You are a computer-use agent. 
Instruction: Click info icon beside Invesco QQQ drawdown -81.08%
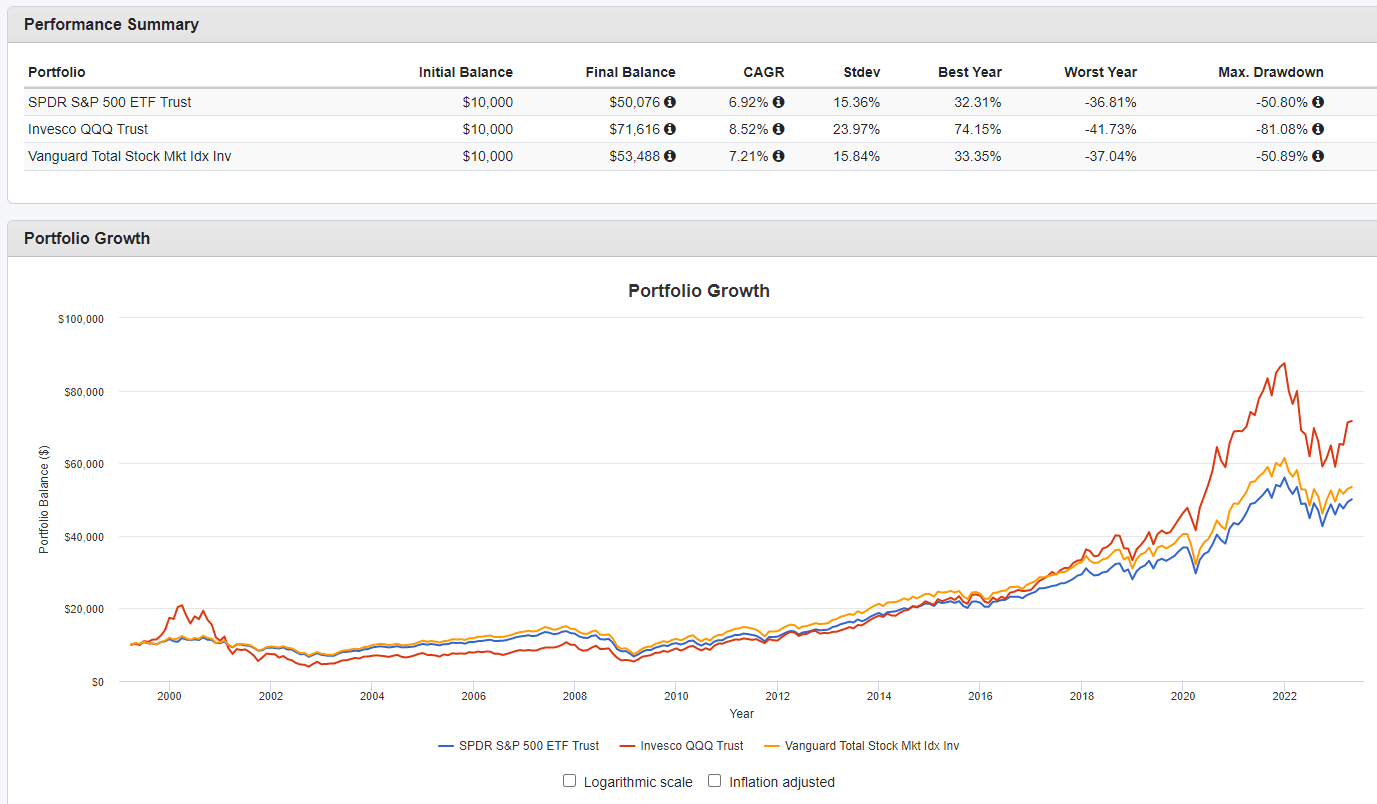[x=1318, y=129]
